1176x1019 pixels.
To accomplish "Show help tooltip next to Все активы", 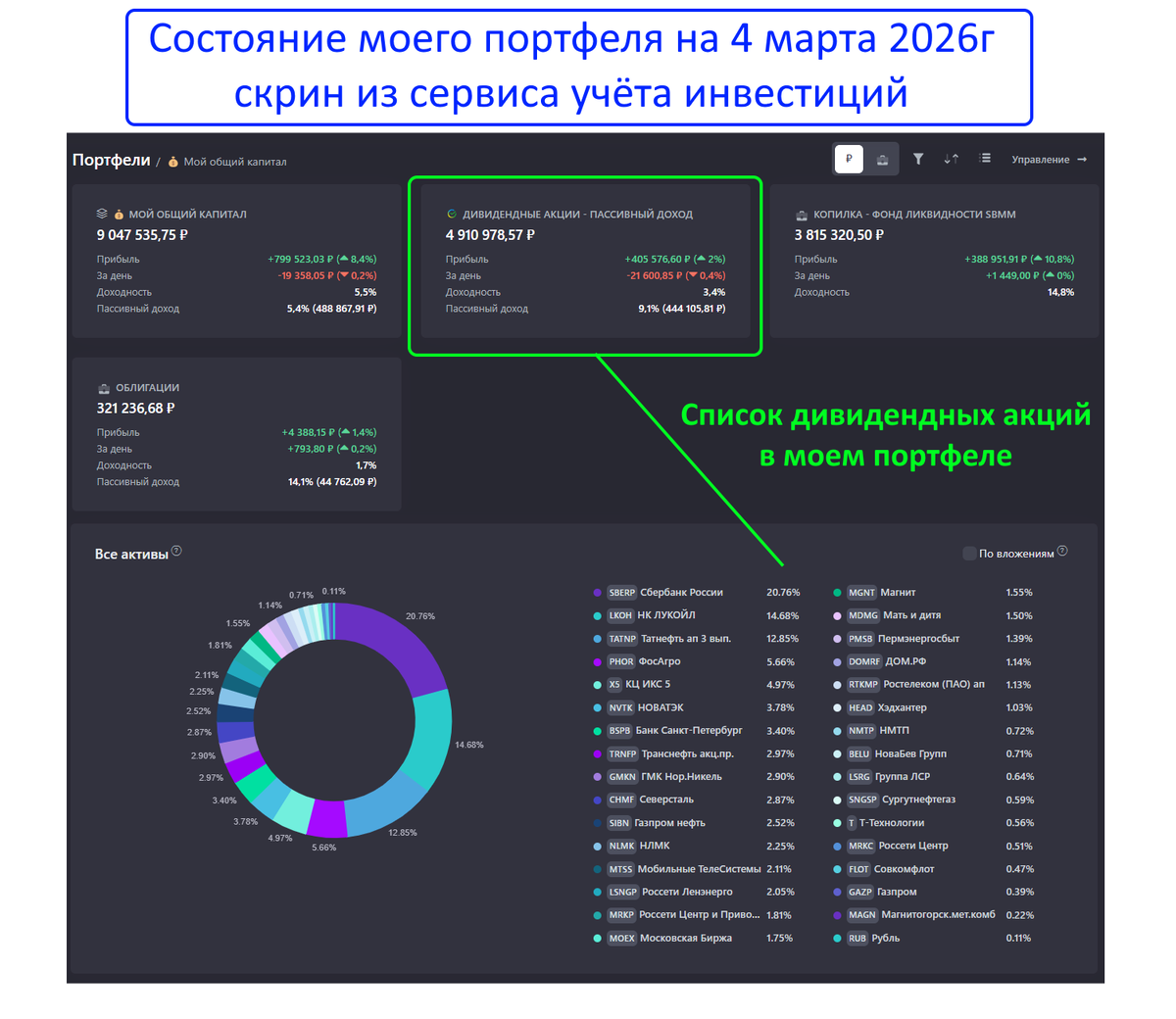I will point(176,551).
